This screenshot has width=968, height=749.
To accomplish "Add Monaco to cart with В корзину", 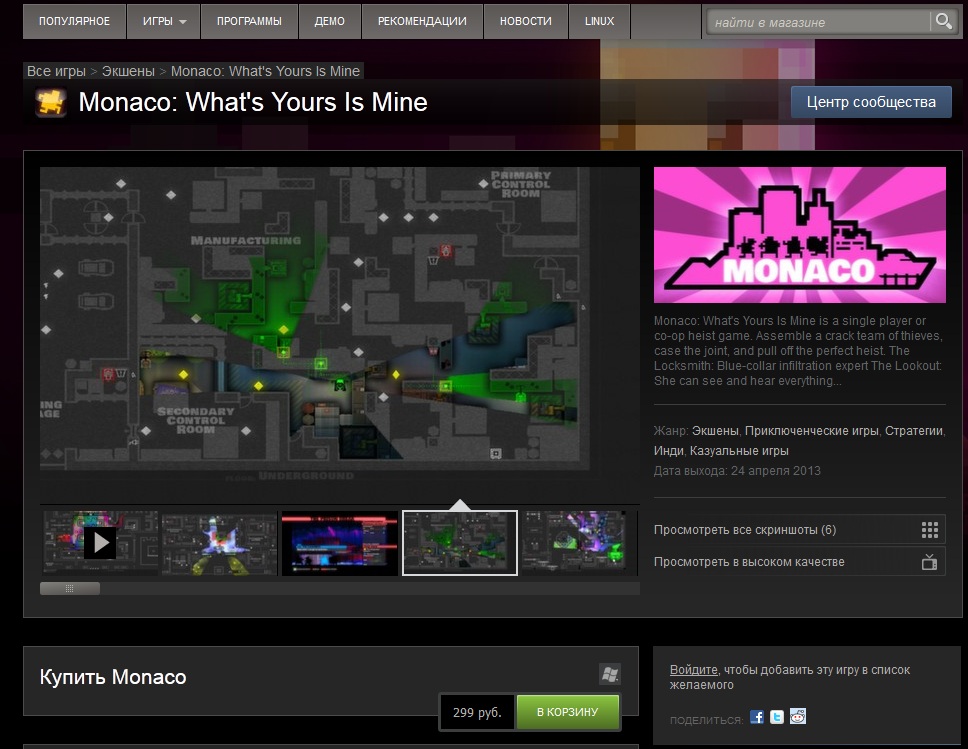I will pos(567,712).
